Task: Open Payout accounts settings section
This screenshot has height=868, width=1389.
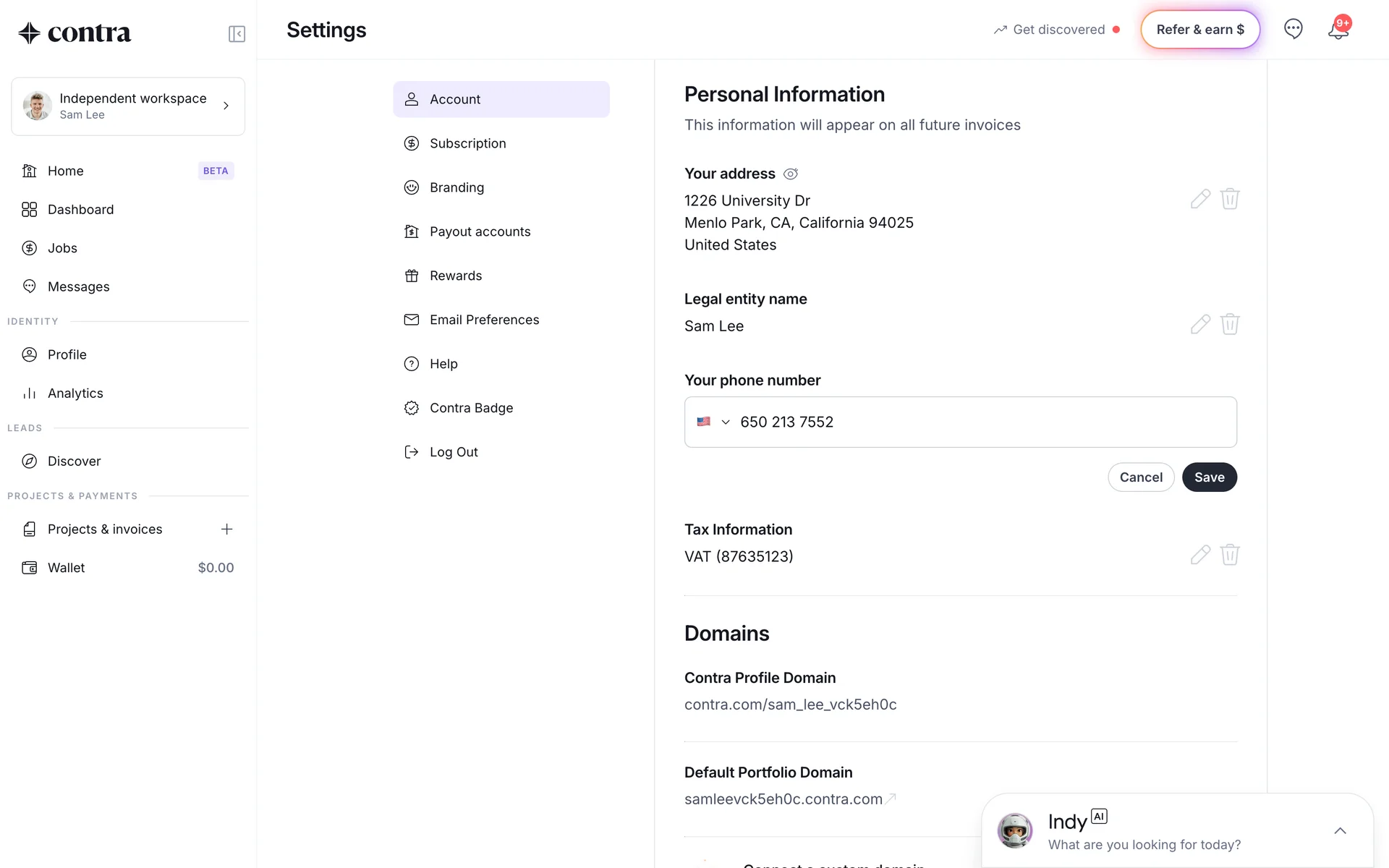Action: (x=480, y=231)
